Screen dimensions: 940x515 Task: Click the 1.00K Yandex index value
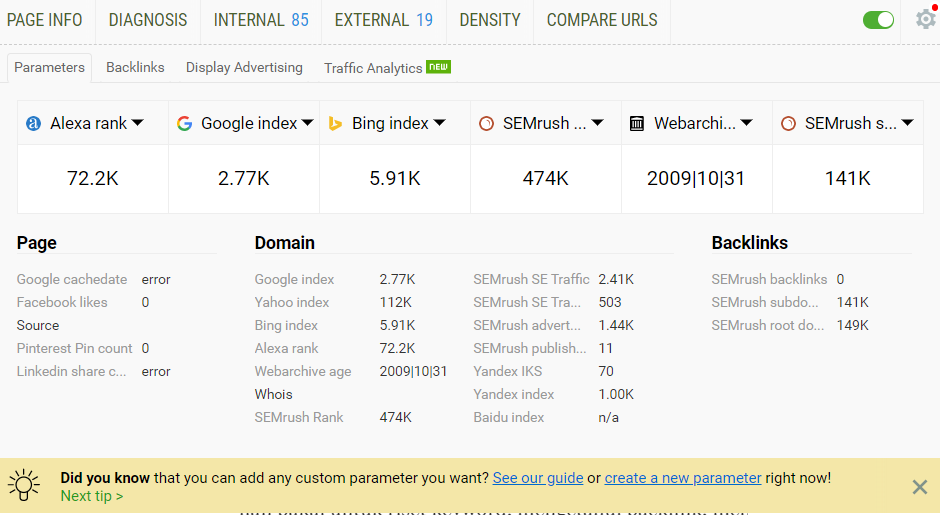(x=616, y=394)
